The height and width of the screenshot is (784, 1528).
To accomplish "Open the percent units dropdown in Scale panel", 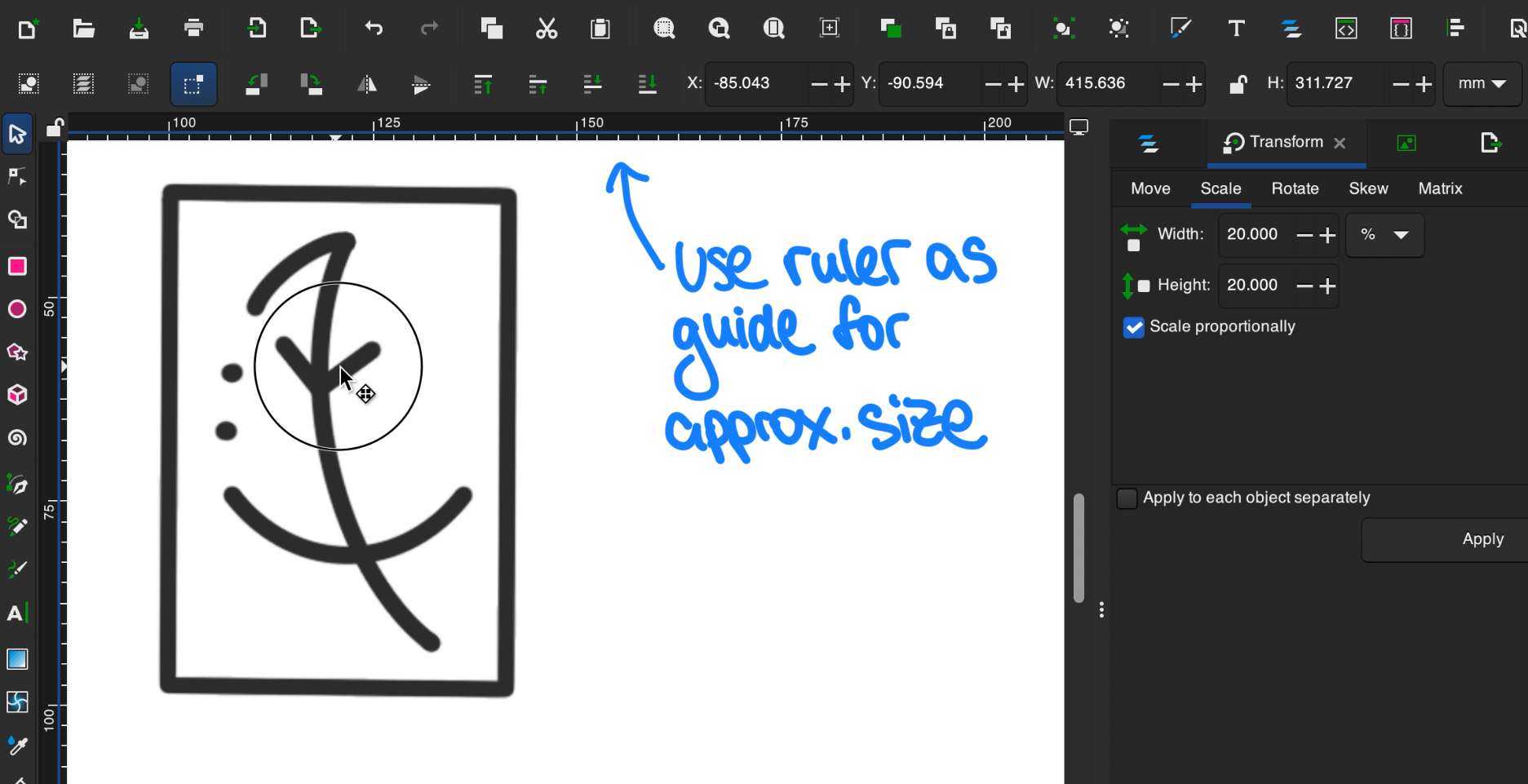I will click(x=1384, y=236).
